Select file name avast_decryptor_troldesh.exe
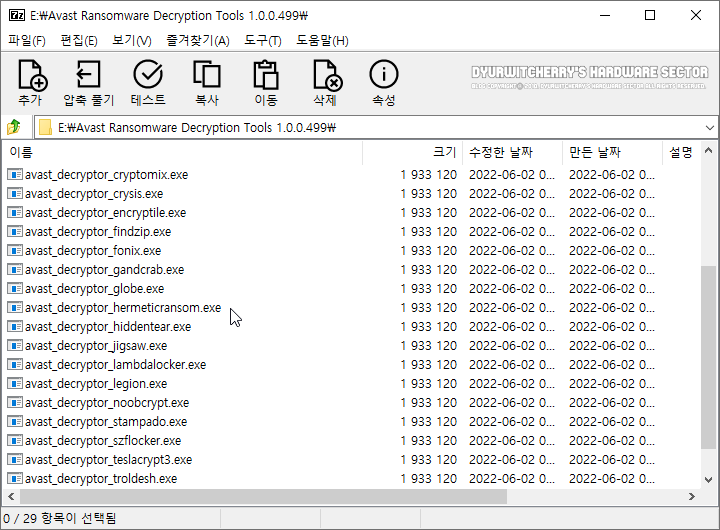Image resolution: width=720 pixels, height=530 pixels. [x=101, y=478]
